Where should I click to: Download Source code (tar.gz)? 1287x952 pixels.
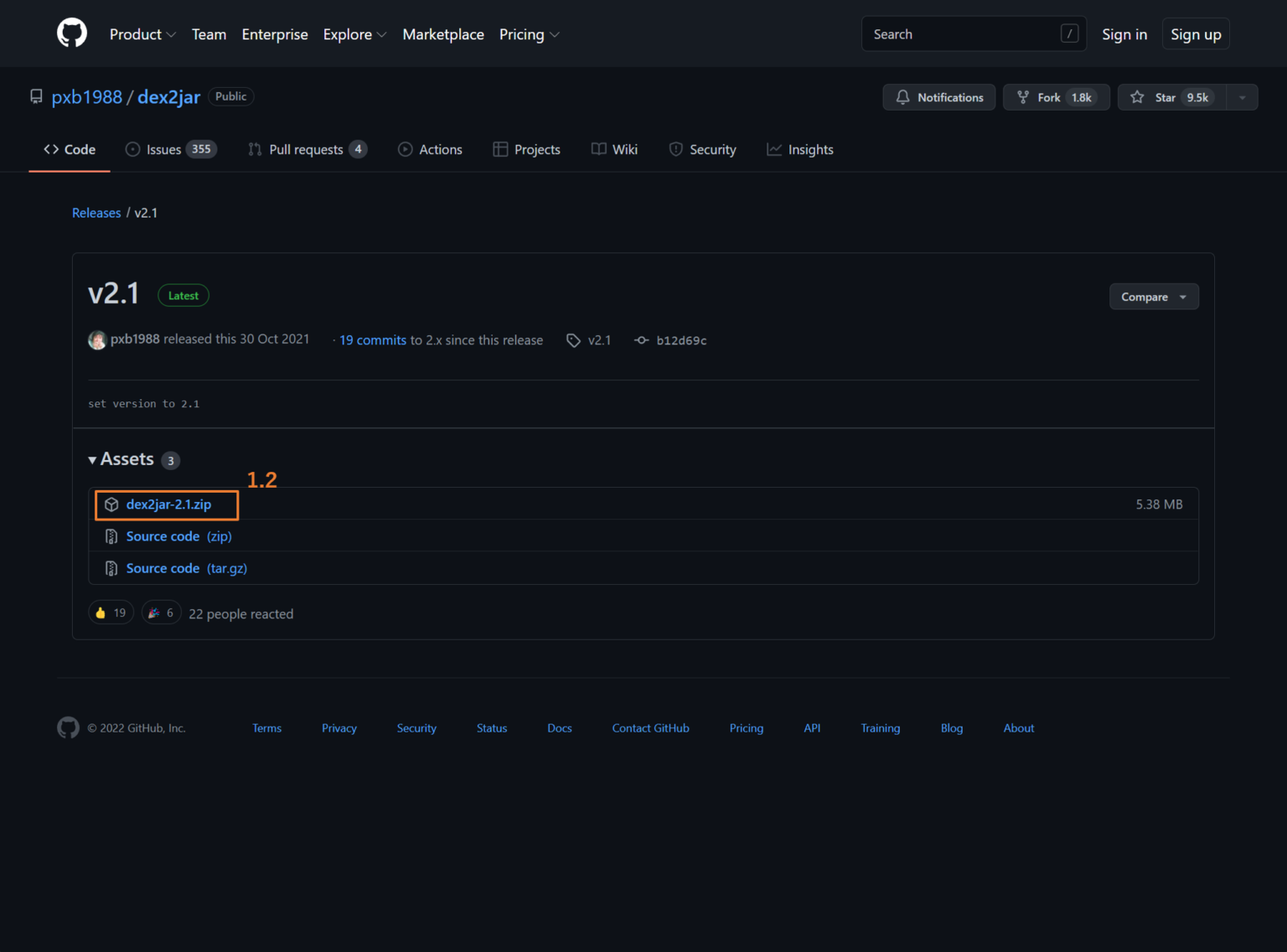[x=186, y=568]
